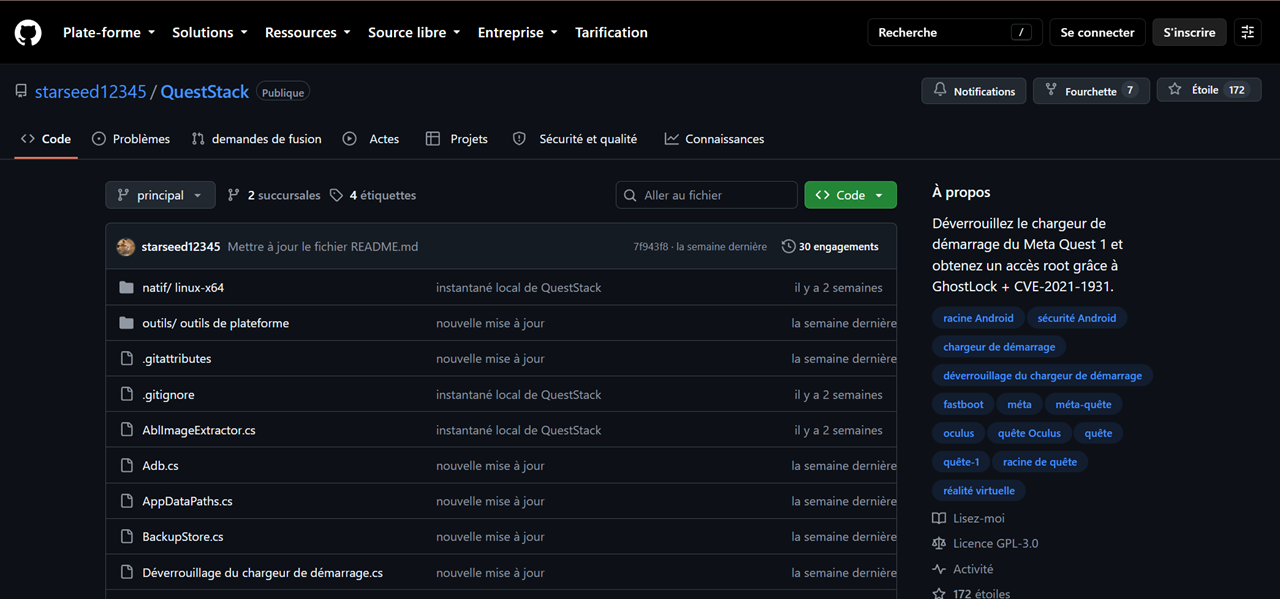Click the scale icon beside Licence GPL-3.0
Image resolution: width=1280 pixels, height=599 pixels.
tap(939, 543)
